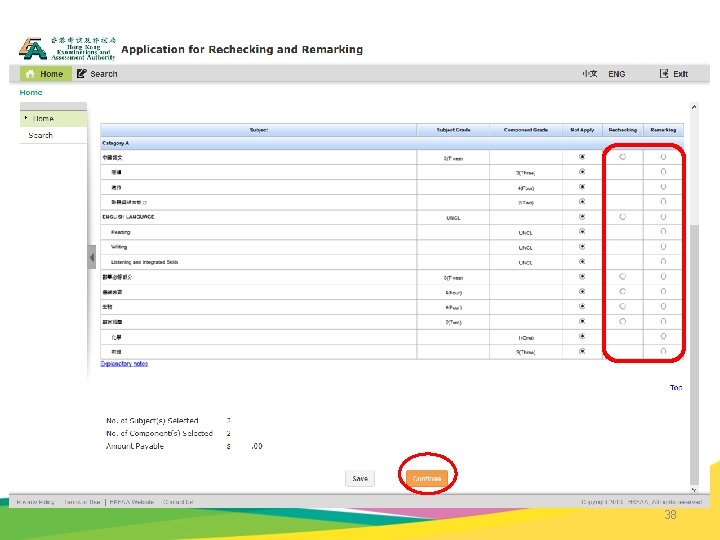
Task: Select Not Apply for Listening and Integrated Skills
Action: 582,261
